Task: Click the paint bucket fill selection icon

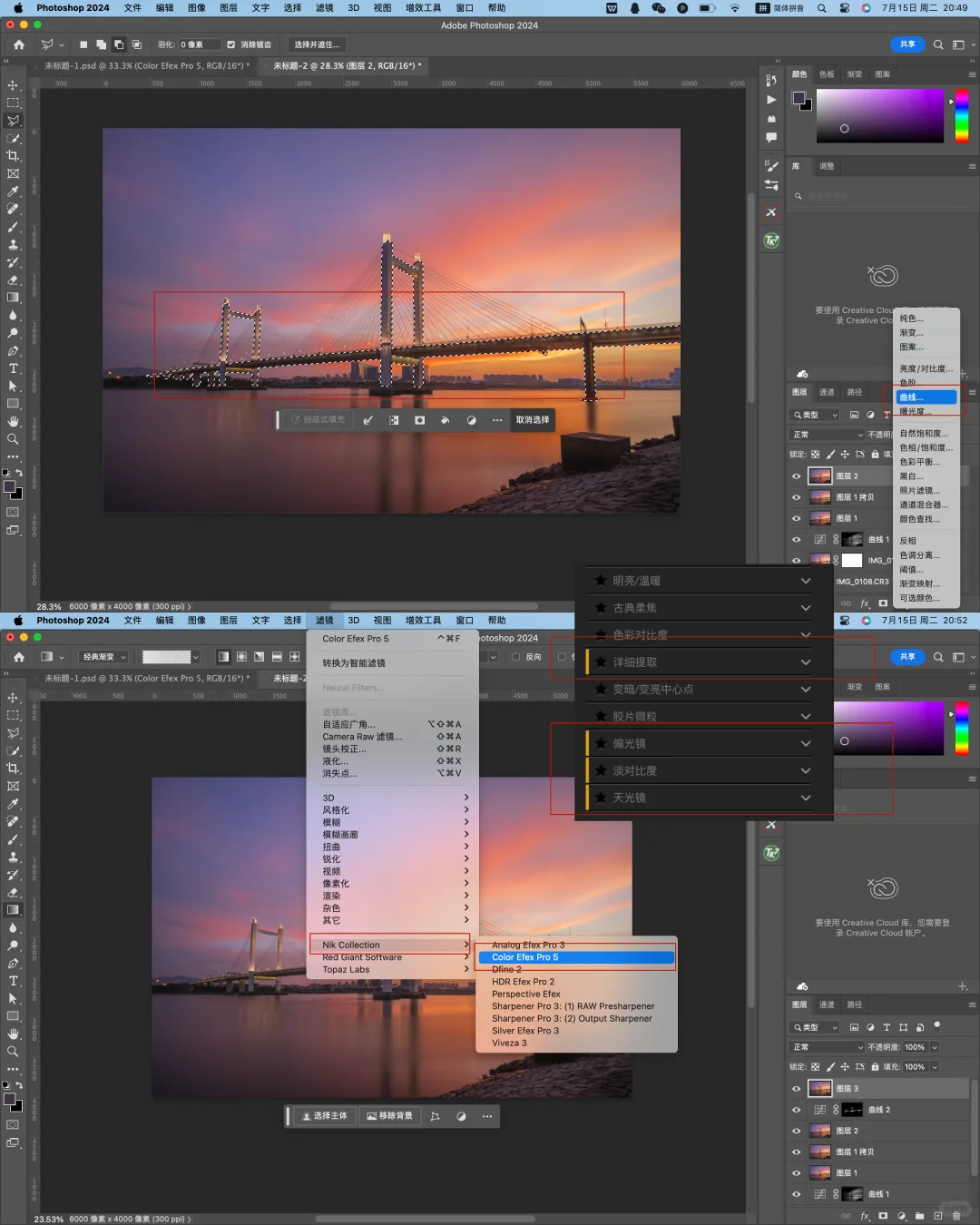Action: click(445, 420)
